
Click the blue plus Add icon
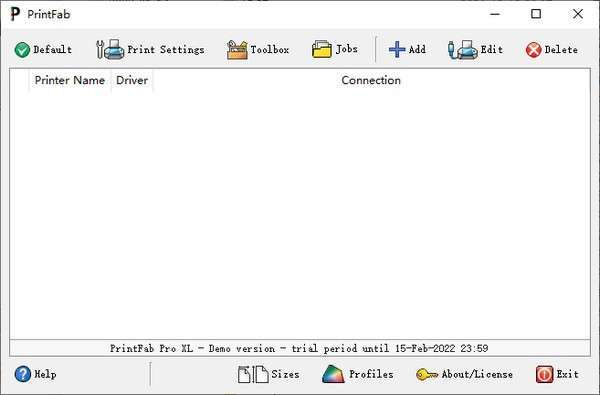coord(397,49)
